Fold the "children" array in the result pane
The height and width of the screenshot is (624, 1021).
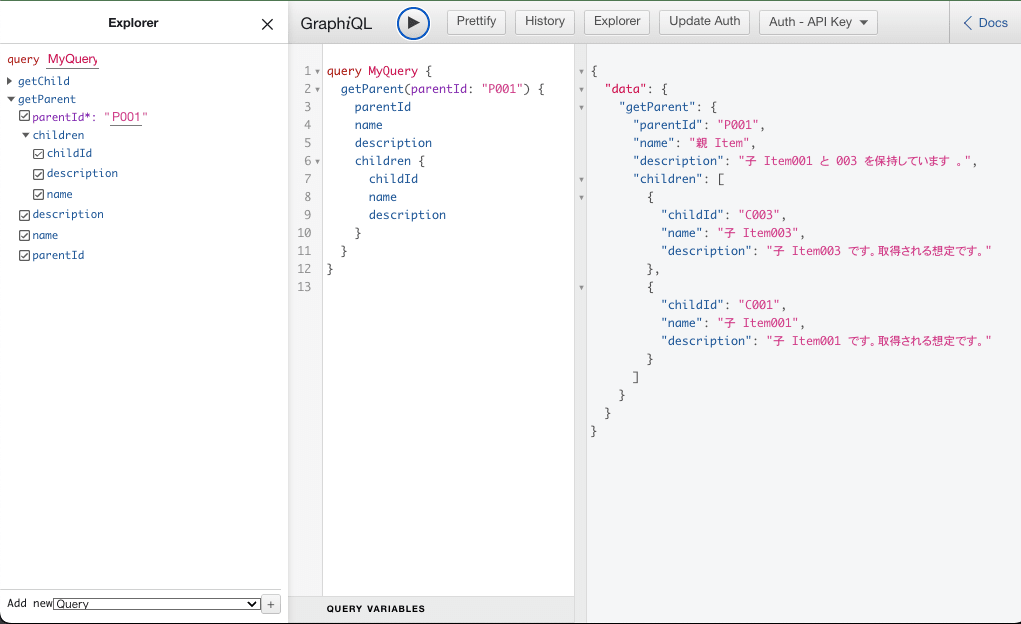(x=581, y=180)
